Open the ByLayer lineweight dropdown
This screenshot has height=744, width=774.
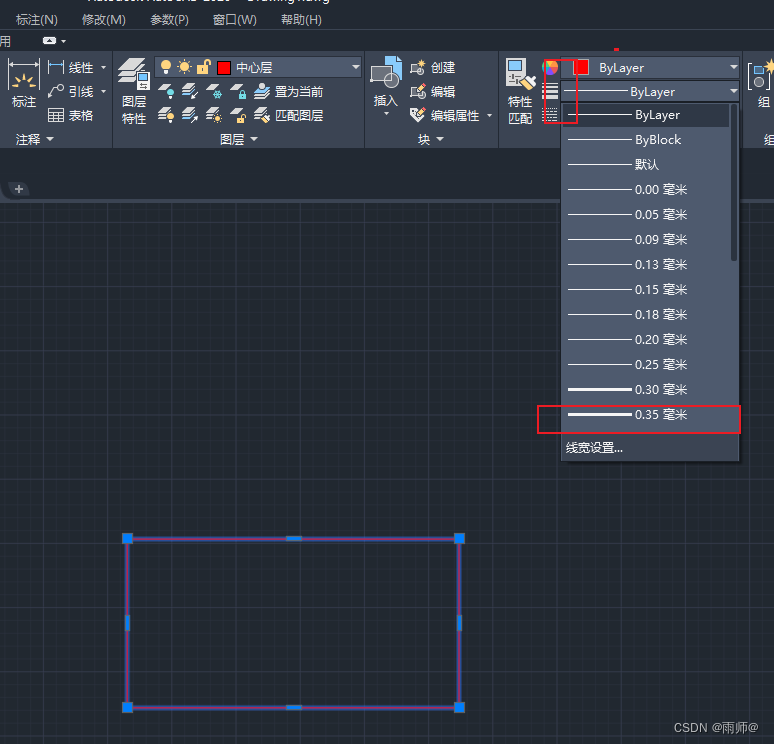734,91
